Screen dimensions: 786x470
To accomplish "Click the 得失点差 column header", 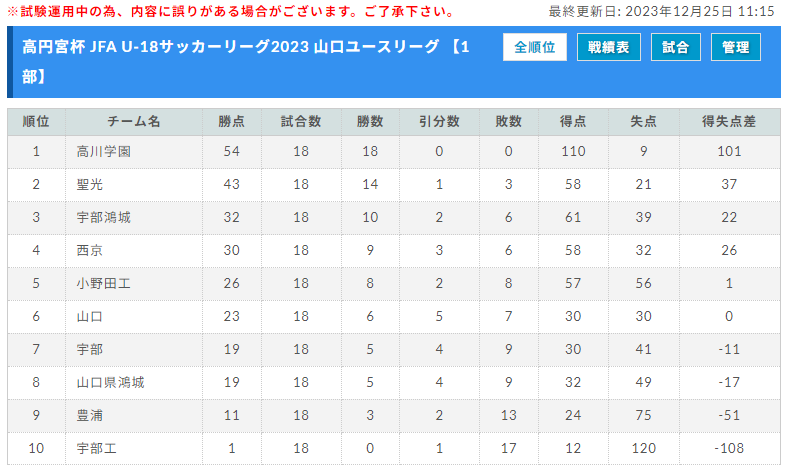I will [729, 122].
